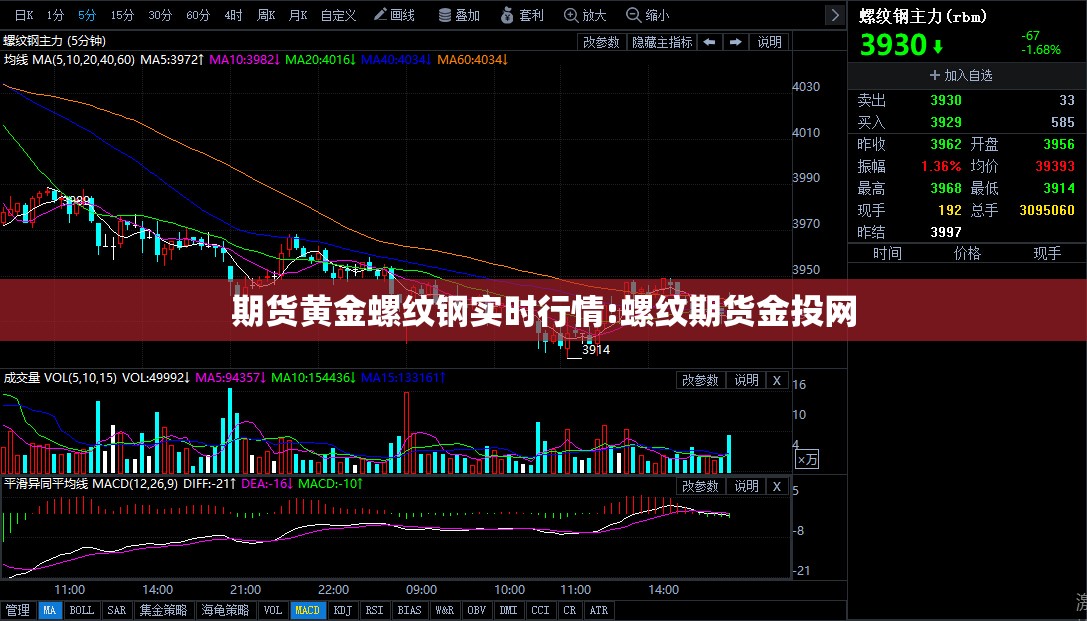
Task: Click the left arrow indicator switcher
Action: pos(709,42)
